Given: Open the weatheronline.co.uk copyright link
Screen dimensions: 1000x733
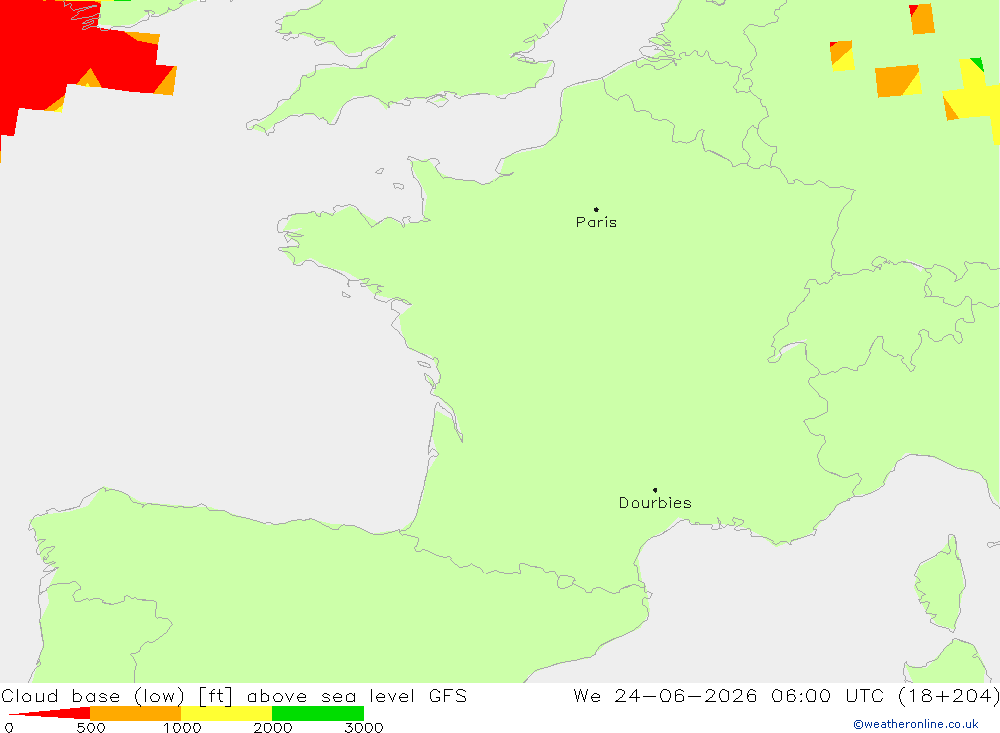Looking at the screenshot, I should pos(916,724).
